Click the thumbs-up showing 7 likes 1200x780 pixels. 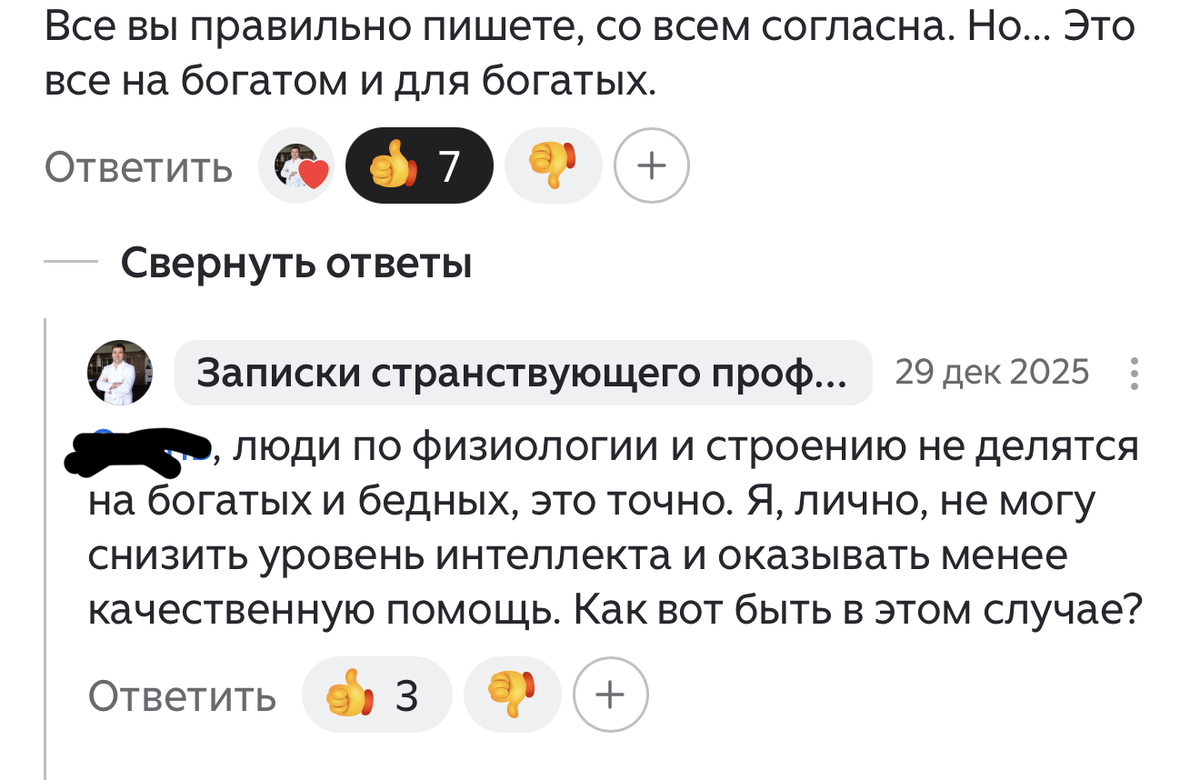[419, 165]
